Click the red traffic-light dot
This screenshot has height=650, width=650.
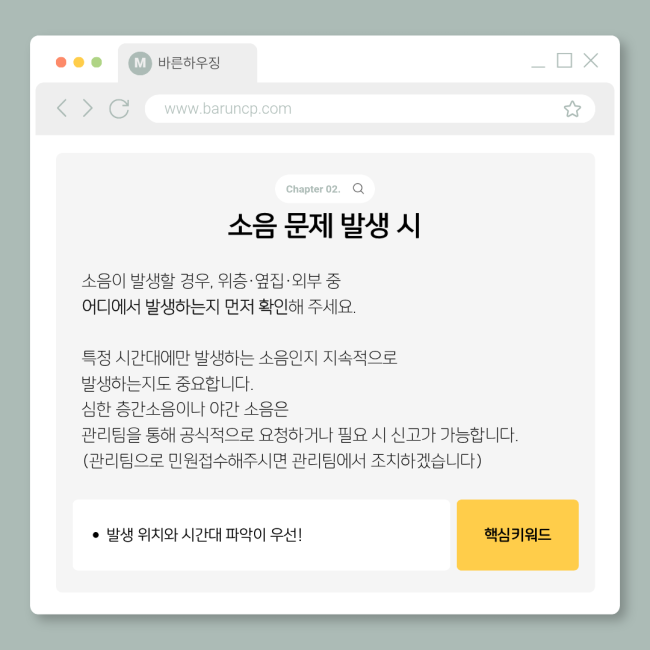point(61,62)
